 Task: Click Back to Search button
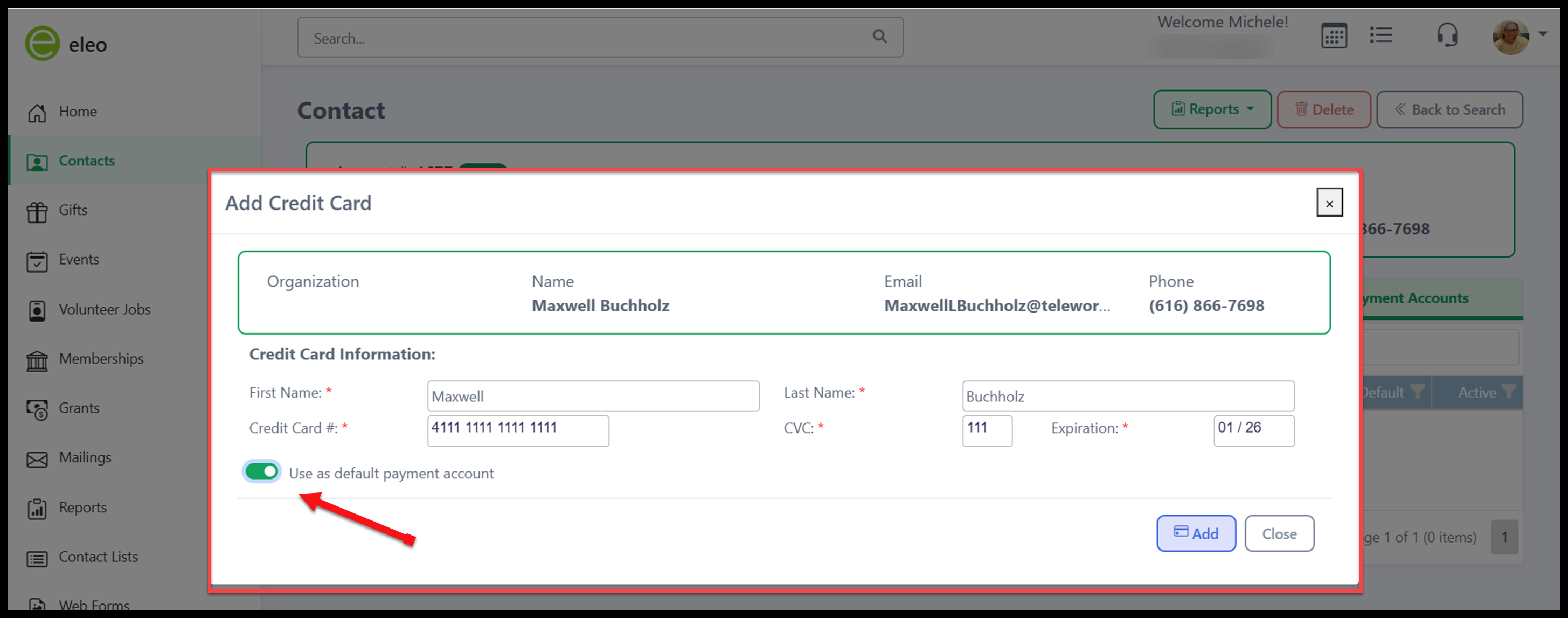[1449, 109]
